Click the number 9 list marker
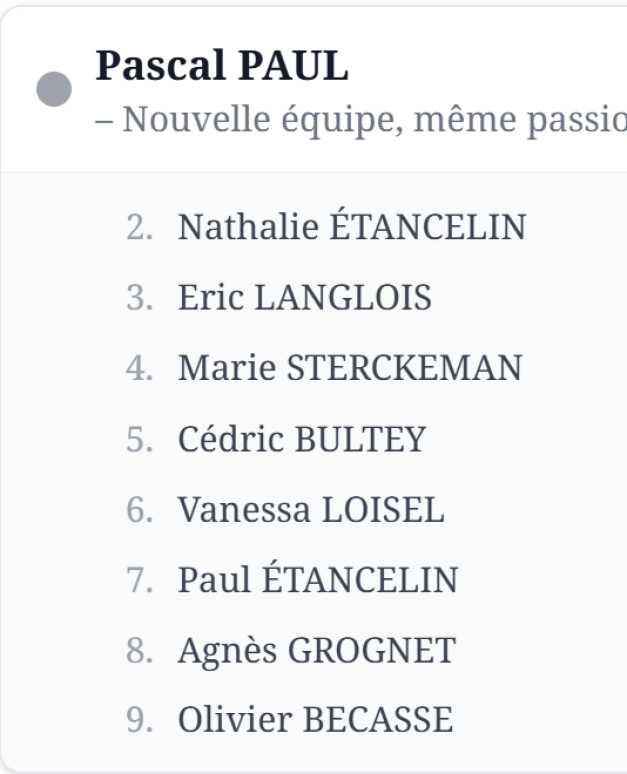Screen dimensions: 627x774 click(140, 721)
